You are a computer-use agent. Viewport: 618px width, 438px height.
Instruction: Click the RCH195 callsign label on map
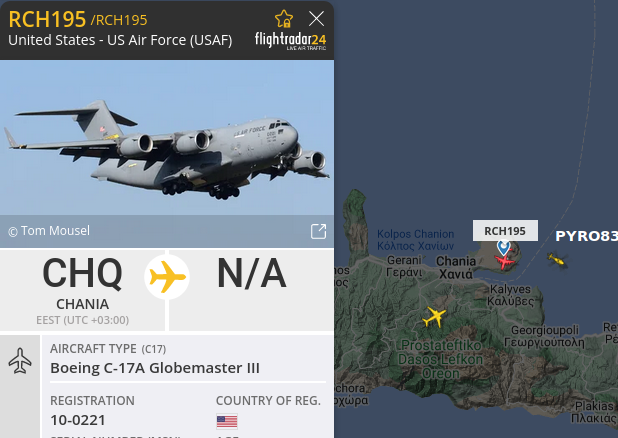pyautogui.click(x=505, y=231)
